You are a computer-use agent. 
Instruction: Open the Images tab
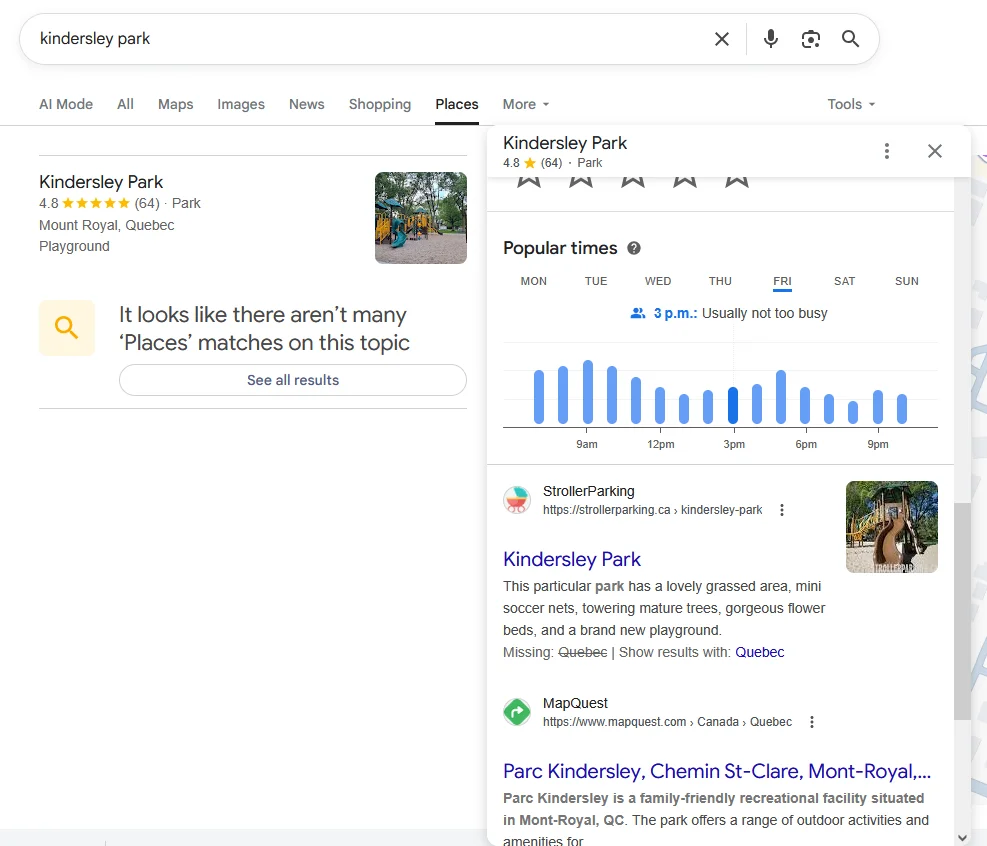241,104
